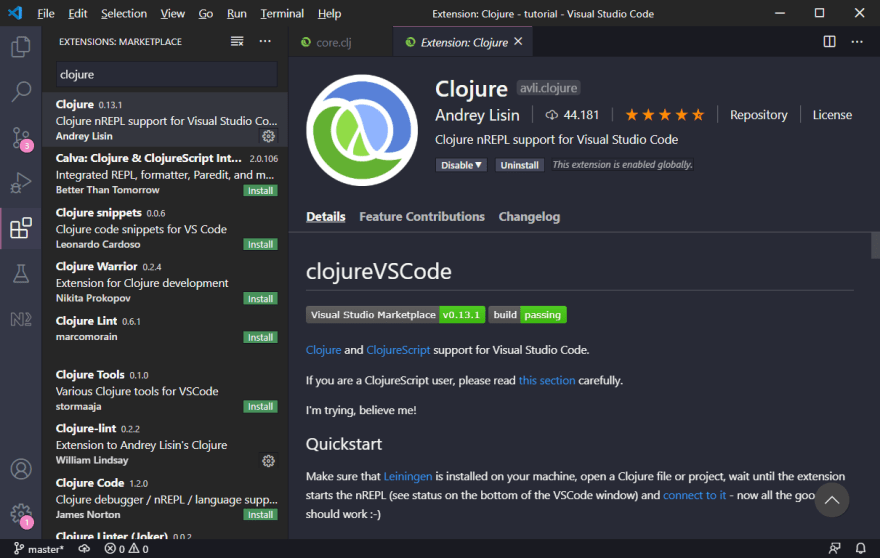Open errors and warnings count
The width and height of the screenshot is (880, 558).
126,549
